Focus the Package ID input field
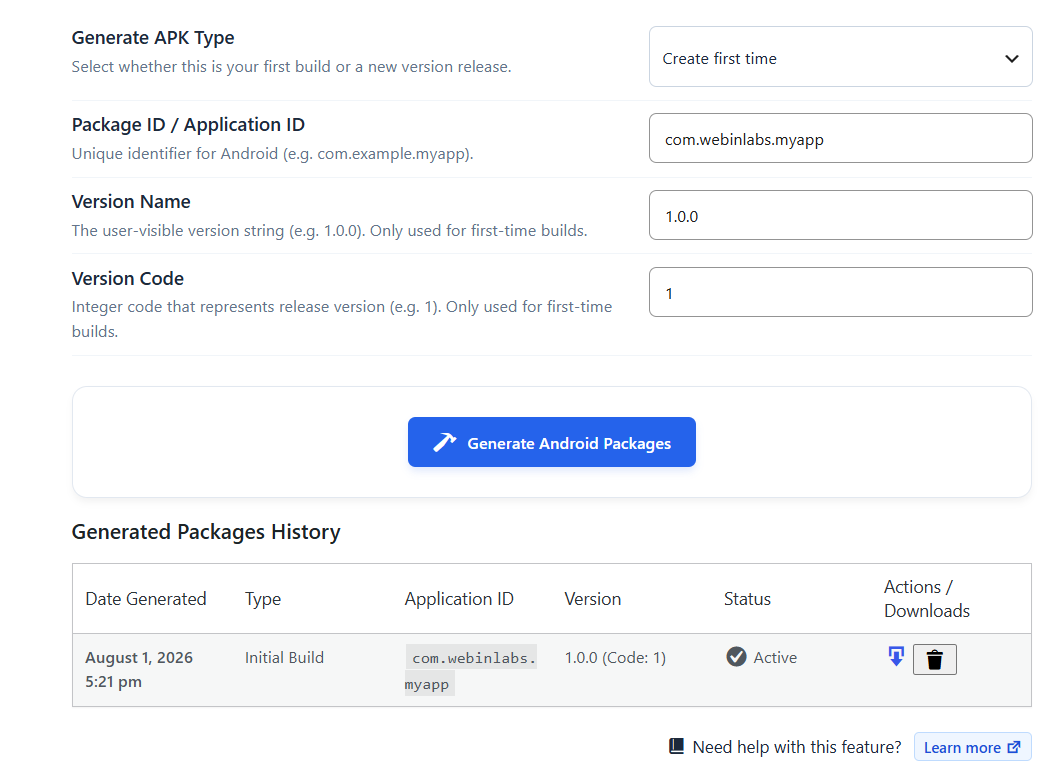Viewport: 1046px width, 771px height. [841, 138]
